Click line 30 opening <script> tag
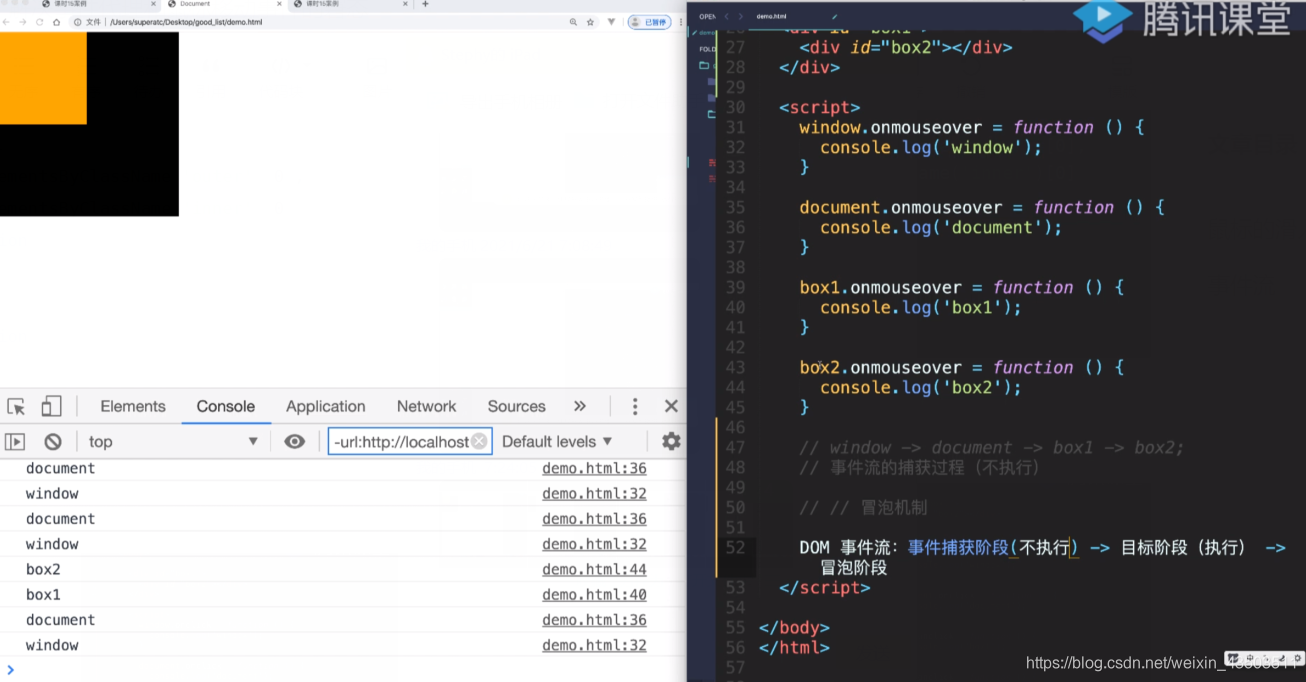 [820, 107]
